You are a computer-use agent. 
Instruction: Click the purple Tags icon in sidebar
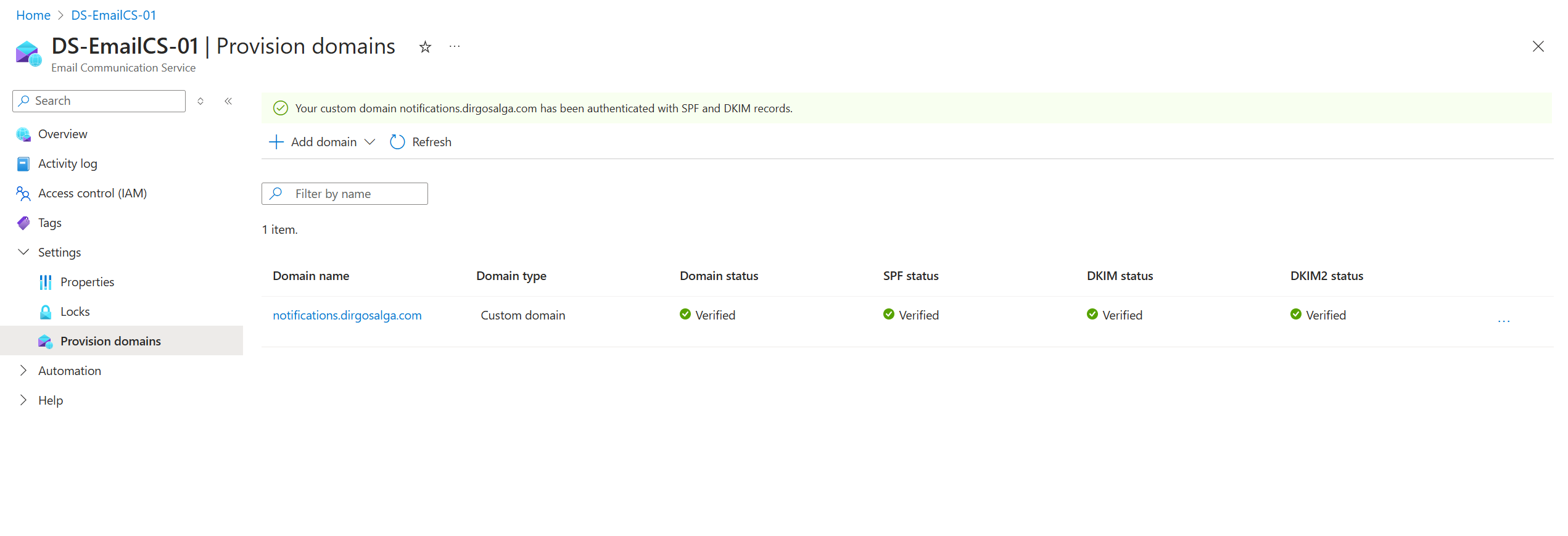point(23,223)
